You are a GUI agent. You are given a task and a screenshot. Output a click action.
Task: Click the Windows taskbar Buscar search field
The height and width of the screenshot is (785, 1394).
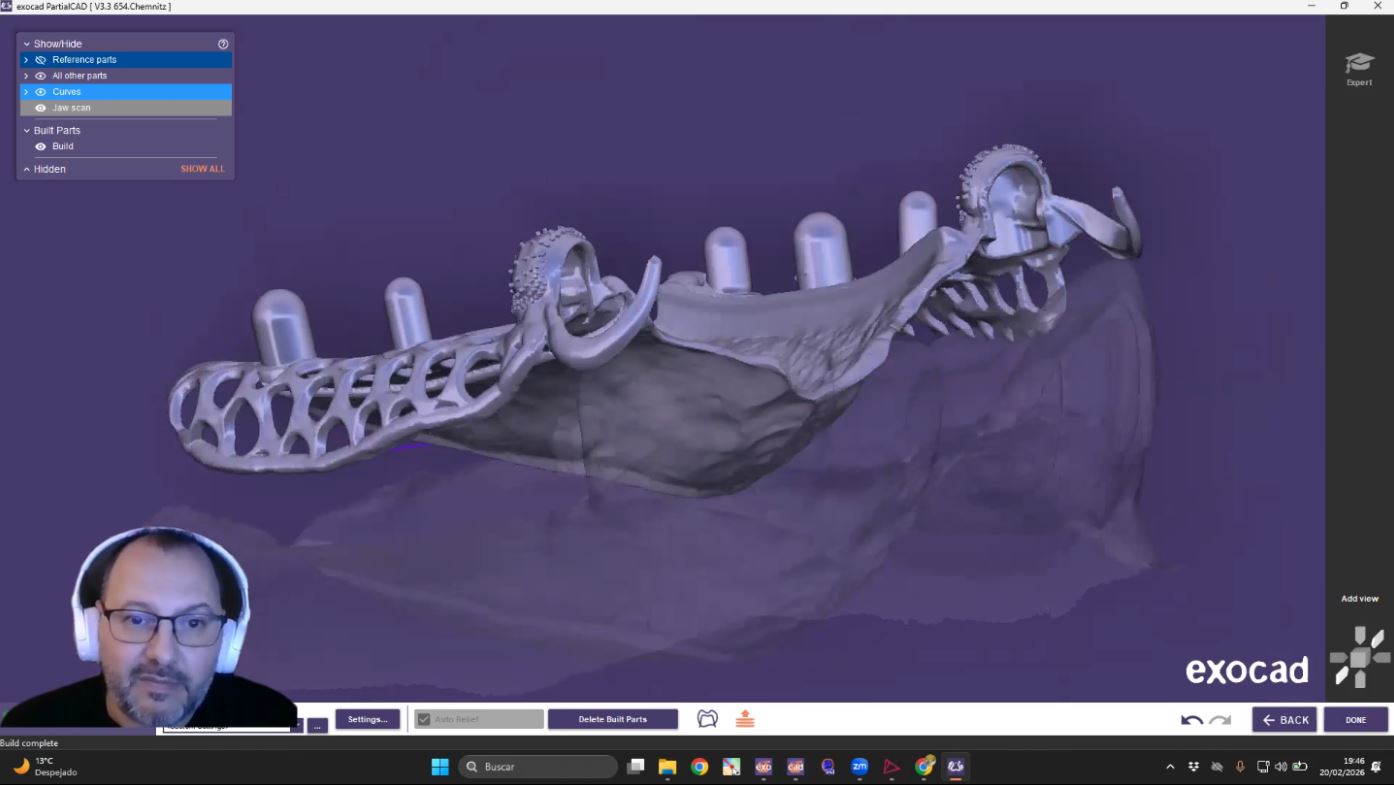538,767
